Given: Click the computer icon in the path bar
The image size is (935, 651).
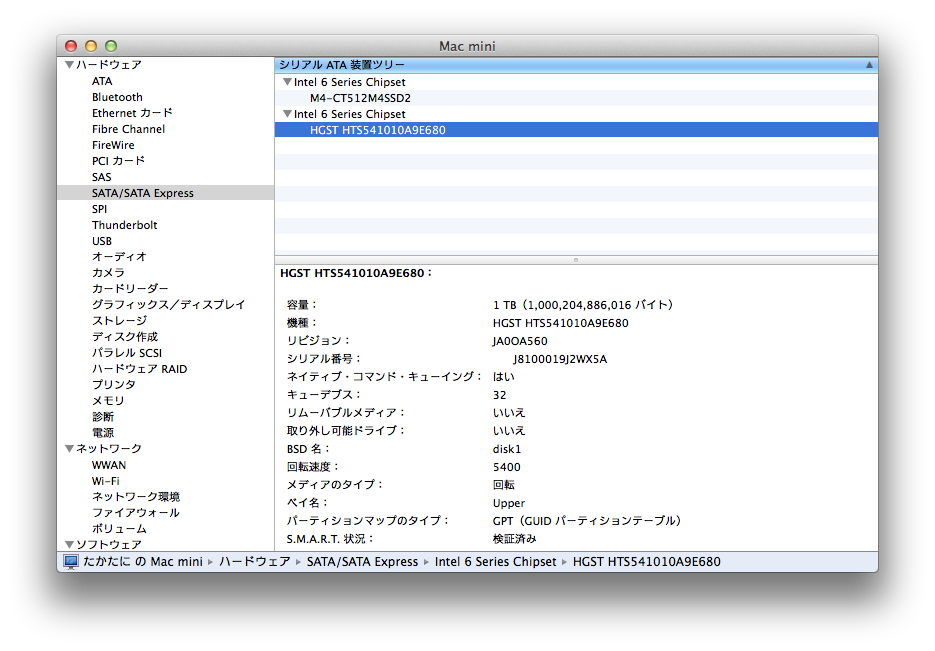Looking at the screenshot, I should pyautogui.click(x=71, y=562).
